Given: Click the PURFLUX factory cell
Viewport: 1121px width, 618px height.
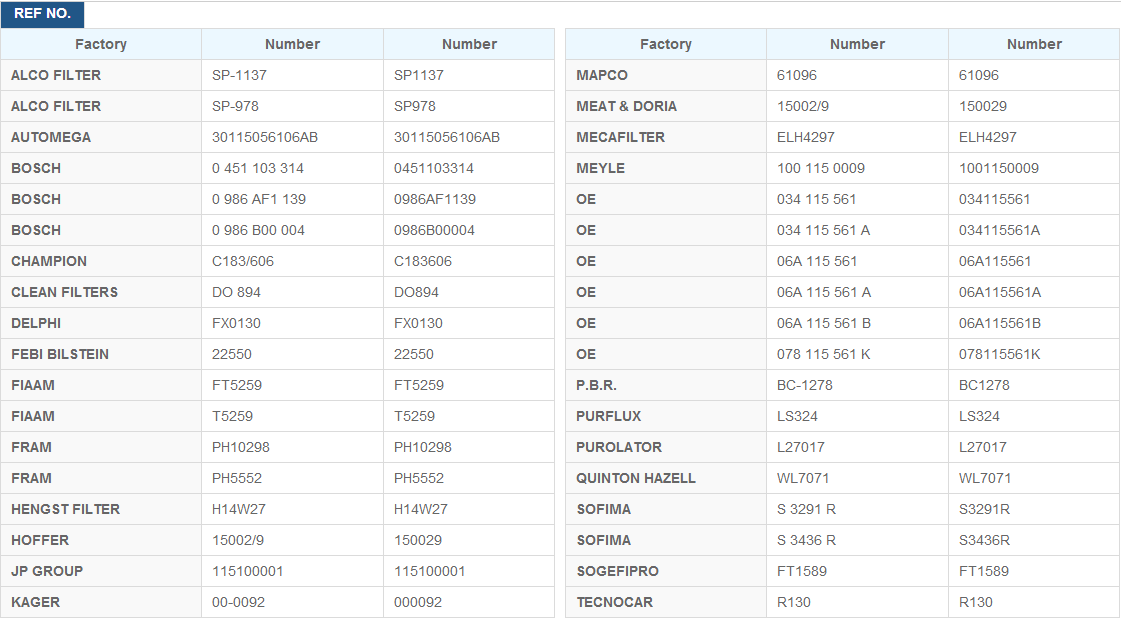Looking at the screenshot, I should [x=666, y=416].
